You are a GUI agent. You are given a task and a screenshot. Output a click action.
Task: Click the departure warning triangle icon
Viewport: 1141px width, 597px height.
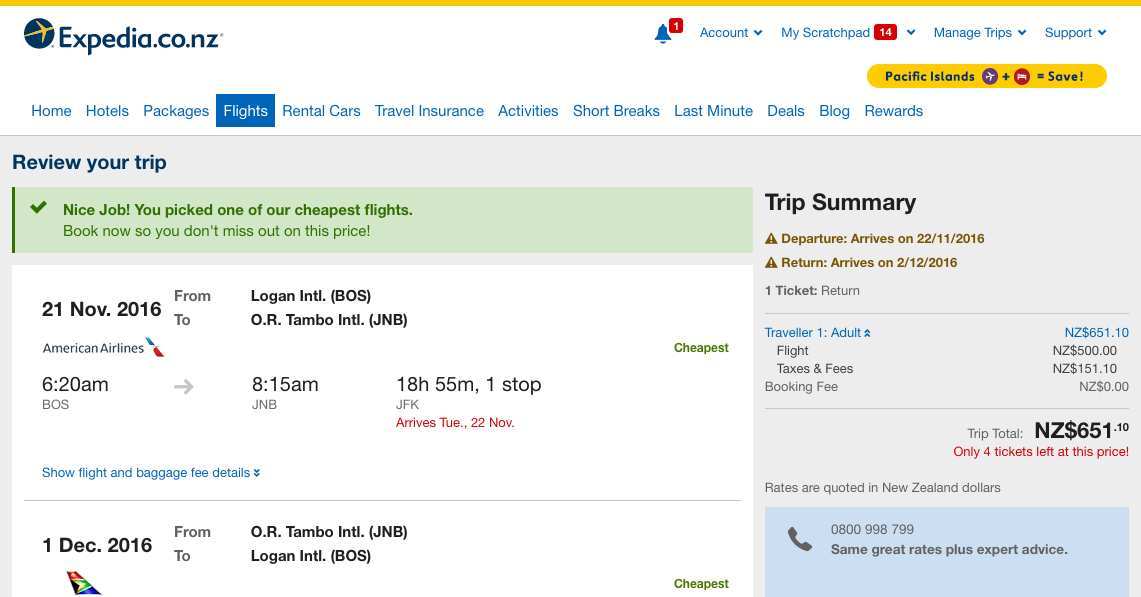tap(771, 239)
